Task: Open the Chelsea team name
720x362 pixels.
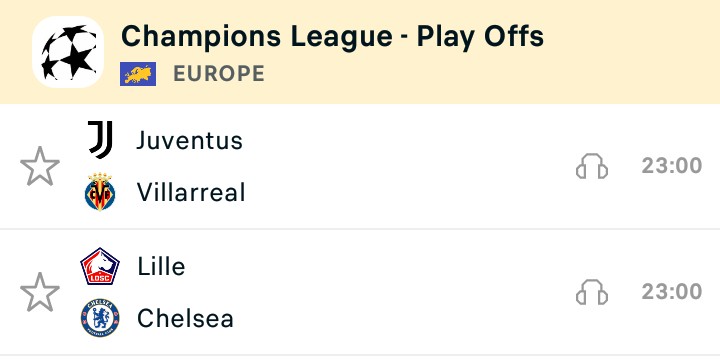Action: (x=186, y=318)
